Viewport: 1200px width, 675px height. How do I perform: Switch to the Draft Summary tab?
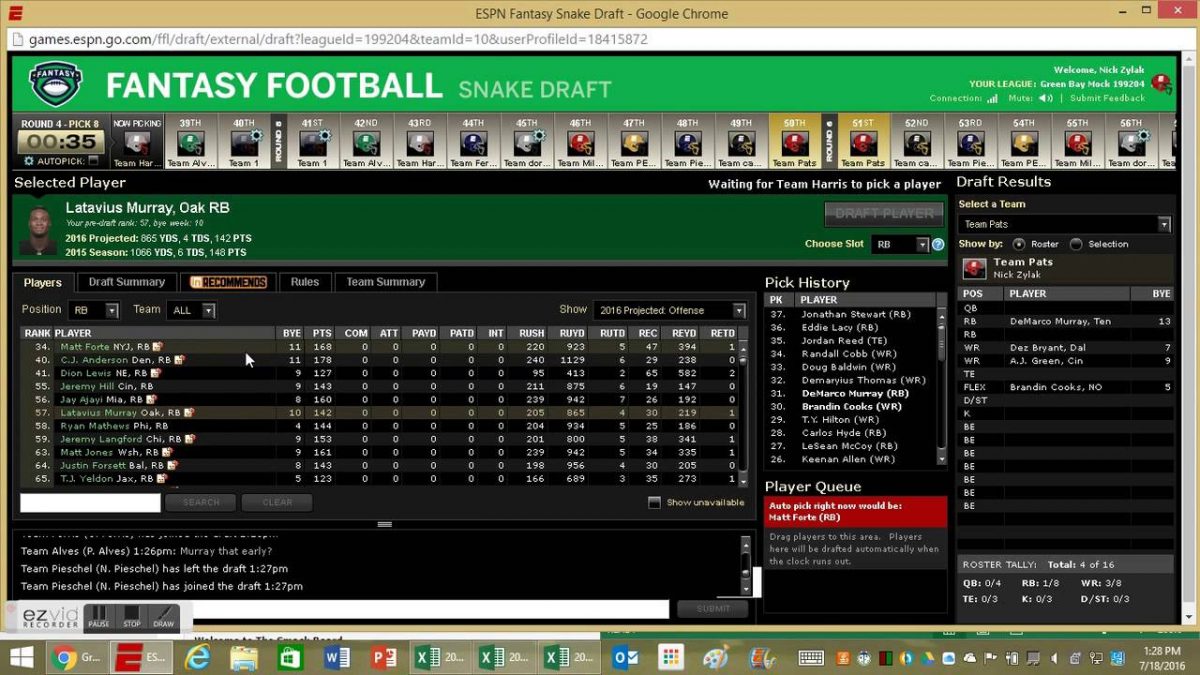tap(126, 282)
